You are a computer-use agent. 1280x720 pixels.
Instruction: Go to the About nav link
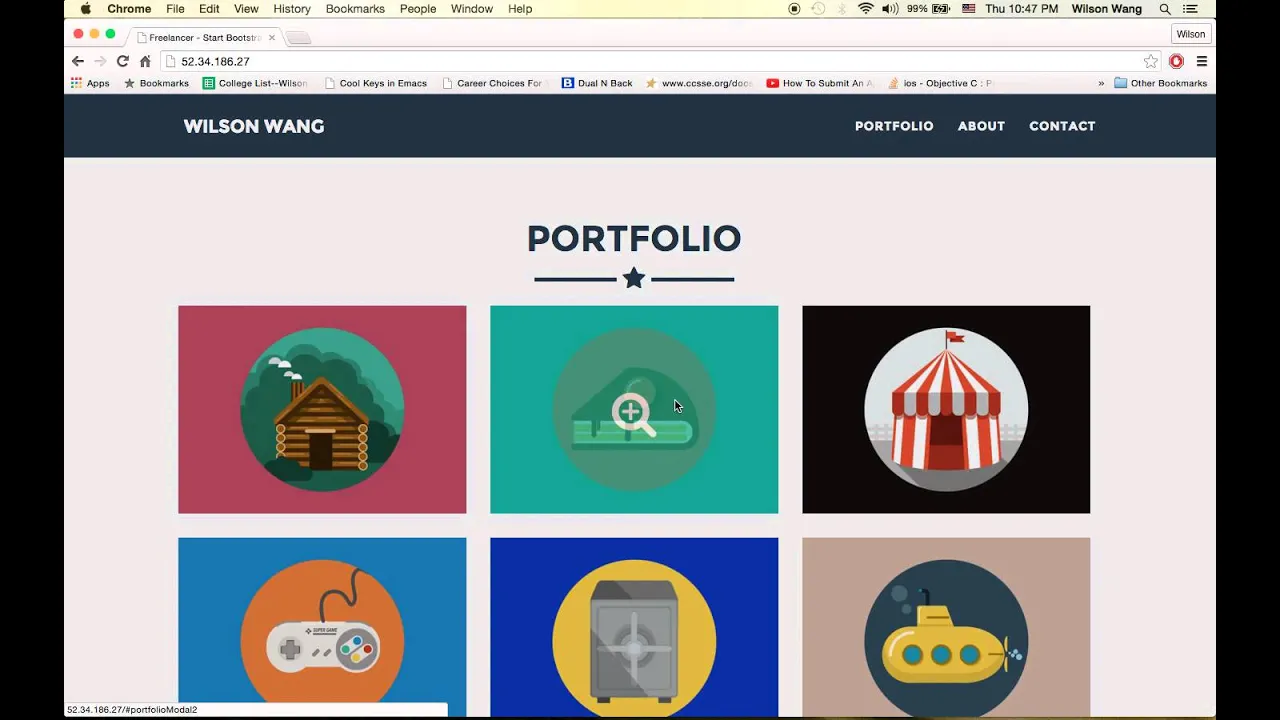point(981,126)
